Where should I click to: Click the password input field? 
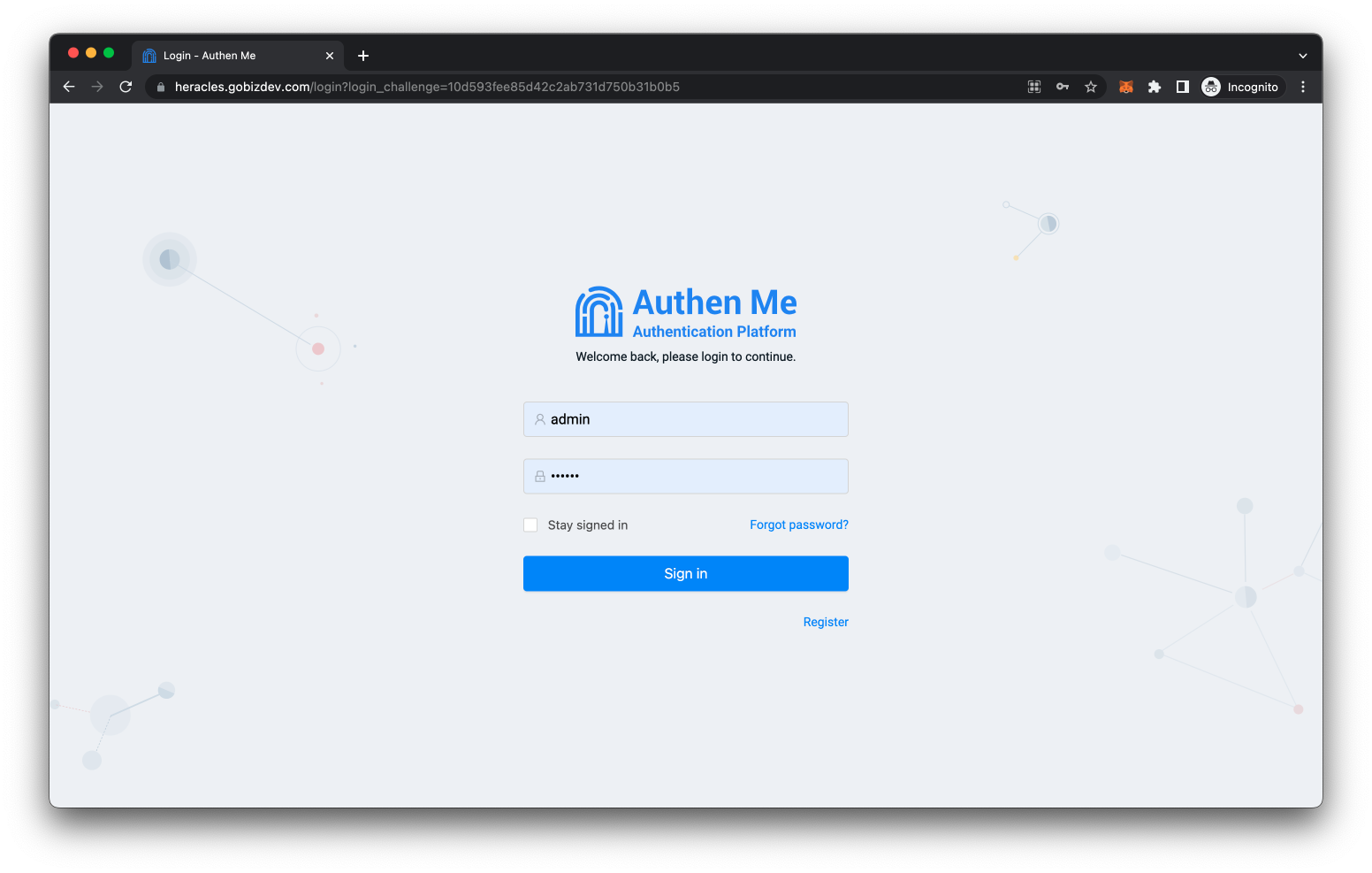pyautogui.click(x=686, y=476)
